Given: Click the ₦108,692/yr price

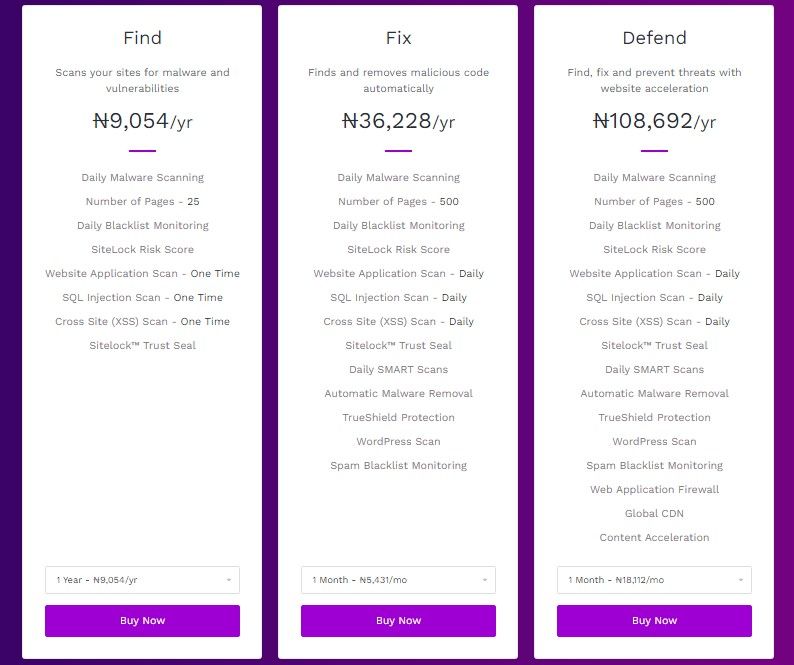Looking at the screenshot, I should tap(654, 121).
